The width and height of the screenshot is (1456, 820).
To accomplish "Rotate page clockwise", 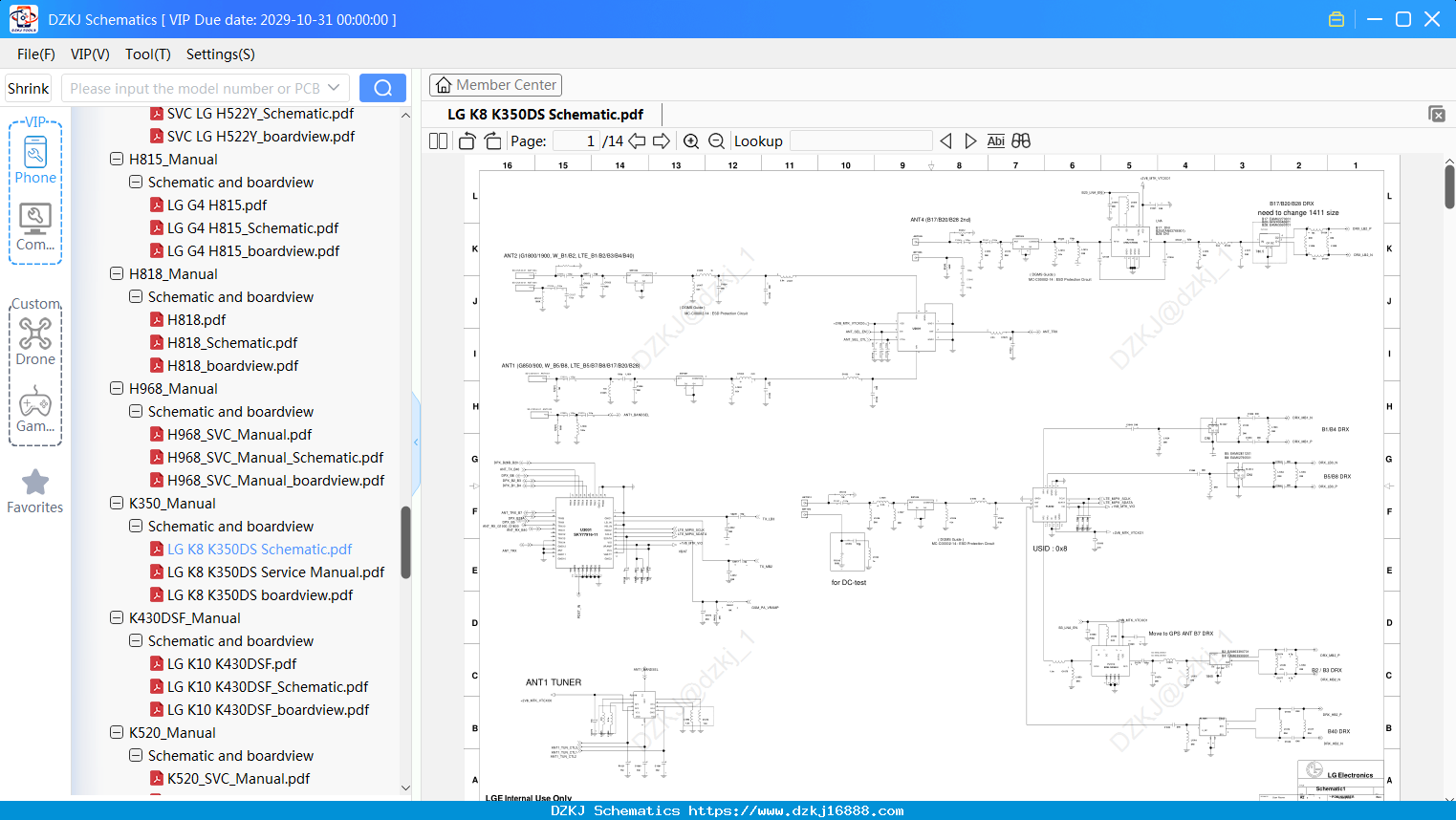I will [x=492, y=141].
